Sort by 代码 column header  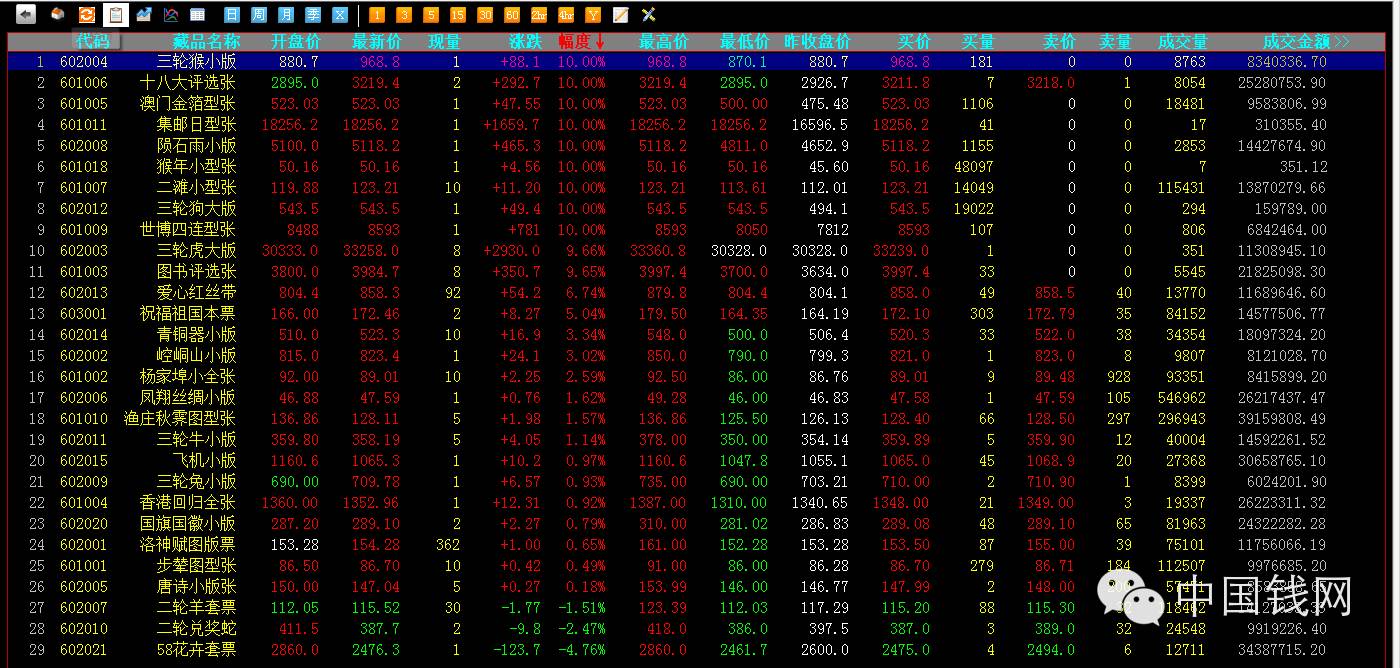93,42
